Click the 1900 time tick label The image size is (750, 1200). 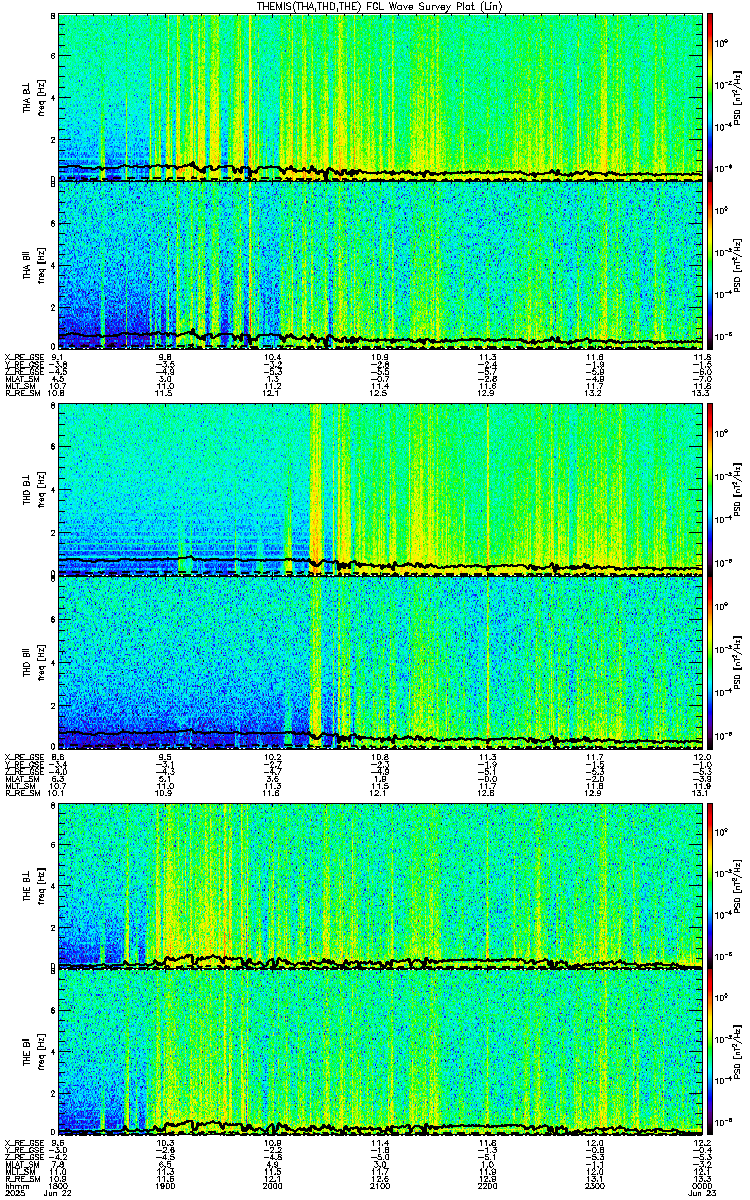click(x=166, y=1185)
